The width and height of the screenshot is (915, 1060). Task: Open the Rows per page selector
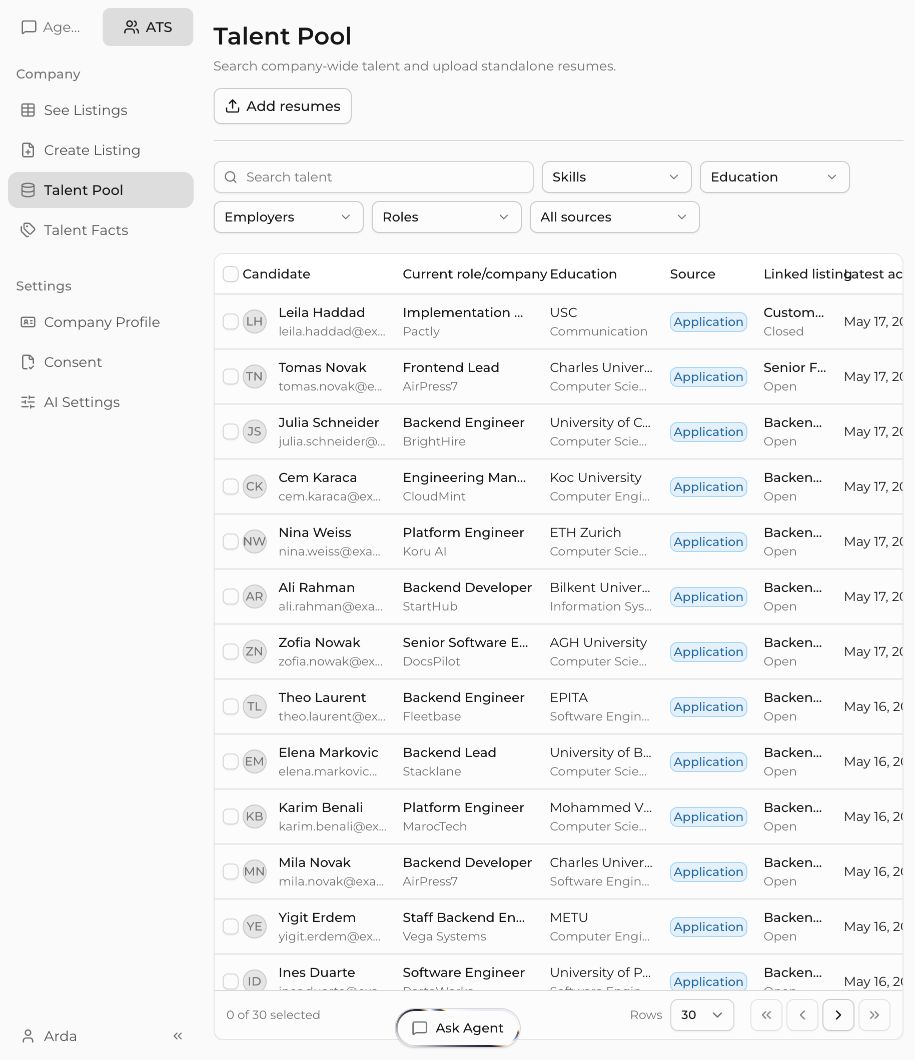[x=701, y=1015]
